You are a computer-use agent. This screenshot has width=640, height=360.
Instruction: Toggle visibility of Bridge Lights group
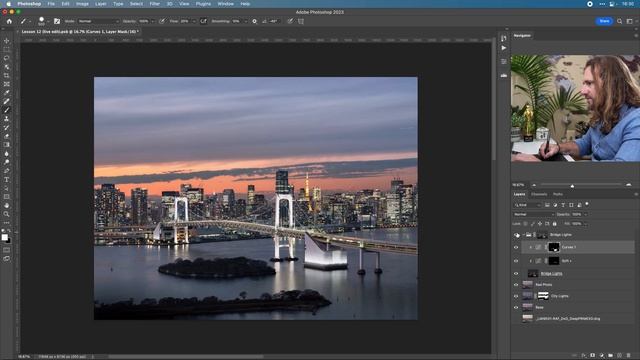(x=517, y=235)
